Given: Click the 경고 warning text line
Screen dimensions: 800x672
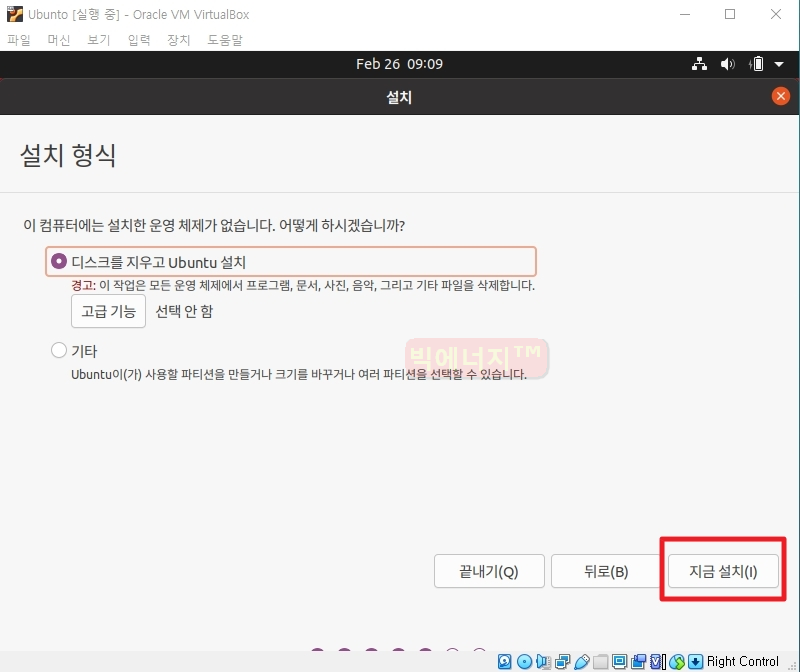Looking at the screenshot, I should click(303, 285).
